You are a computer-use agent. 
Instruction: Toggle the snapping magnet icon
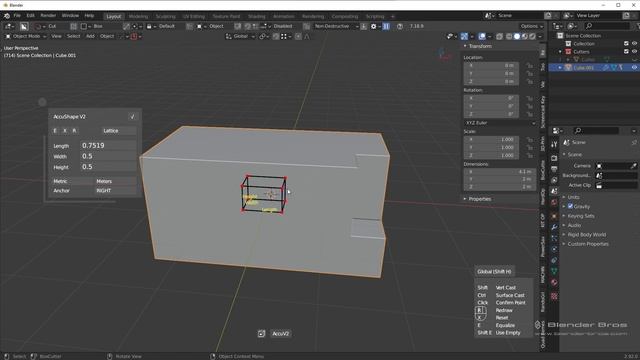pyautogui.click(x=276, y=36)
